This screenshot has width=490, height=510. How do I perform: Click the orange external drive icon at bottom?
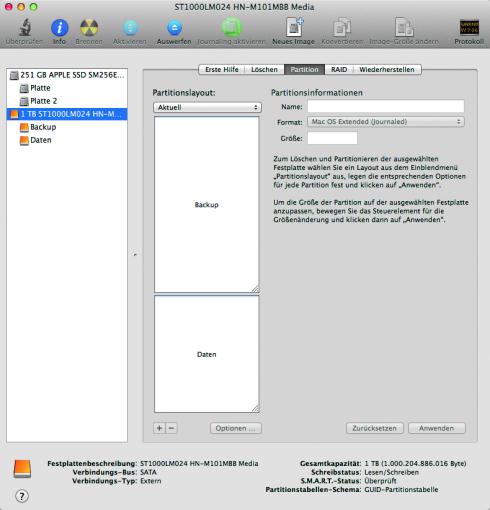(22, 469)
